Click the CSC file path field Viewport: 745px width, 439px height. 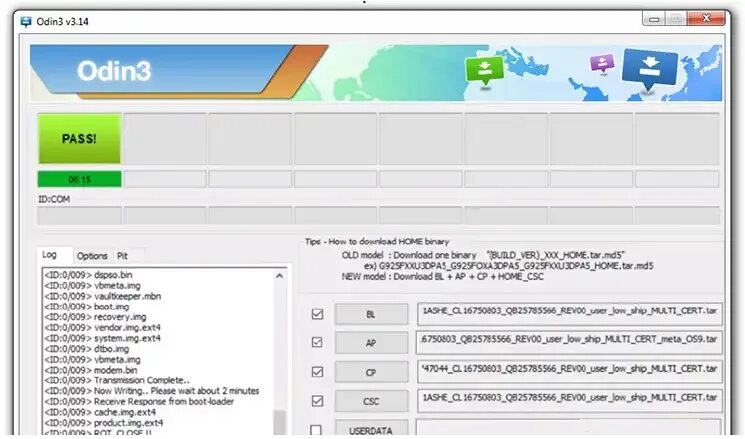[x=569, y=401]
